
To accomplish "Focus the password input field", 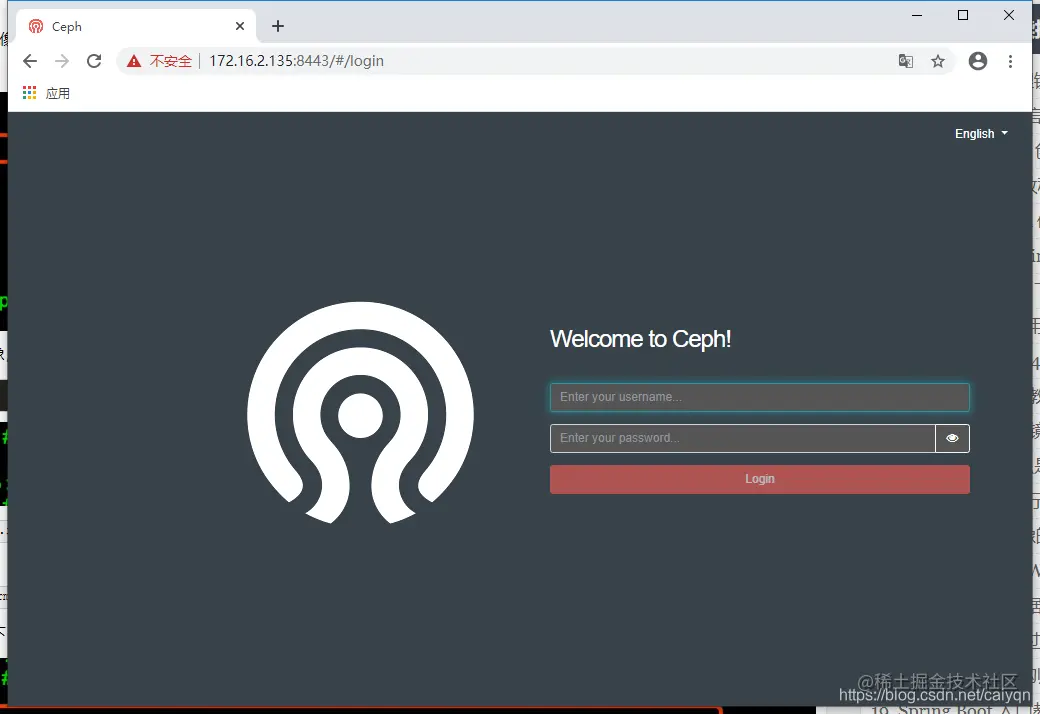I will click(x=742, y=438).
